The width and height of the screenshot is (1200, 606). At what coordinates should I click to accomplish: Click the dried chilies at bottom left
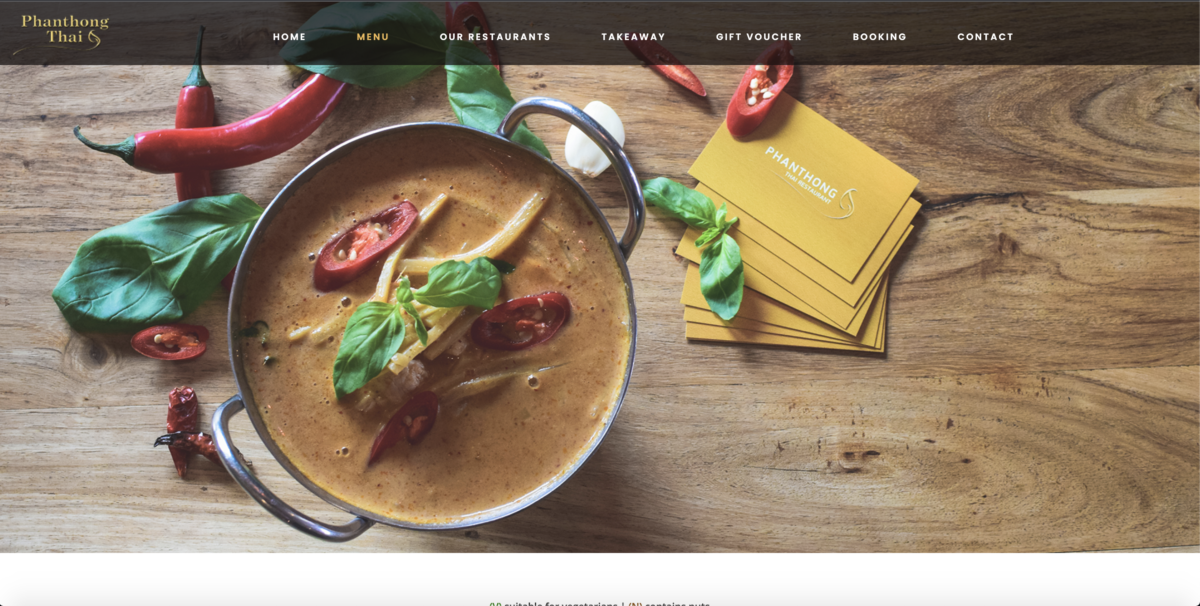tap(187, 430)
